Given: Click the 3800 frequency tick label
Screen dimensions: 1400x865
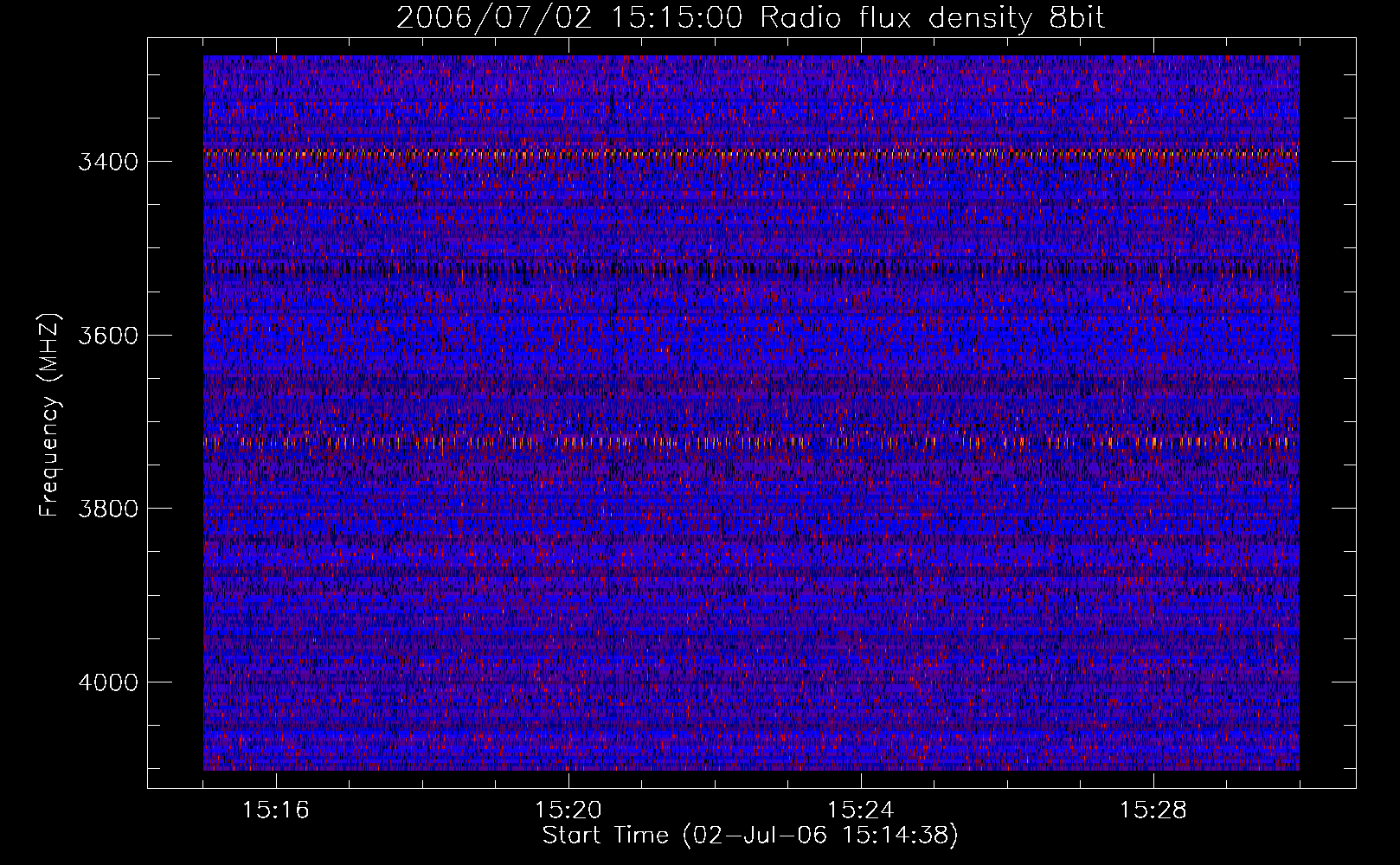Looking at the screenshot, I should (x=108, y=509).
